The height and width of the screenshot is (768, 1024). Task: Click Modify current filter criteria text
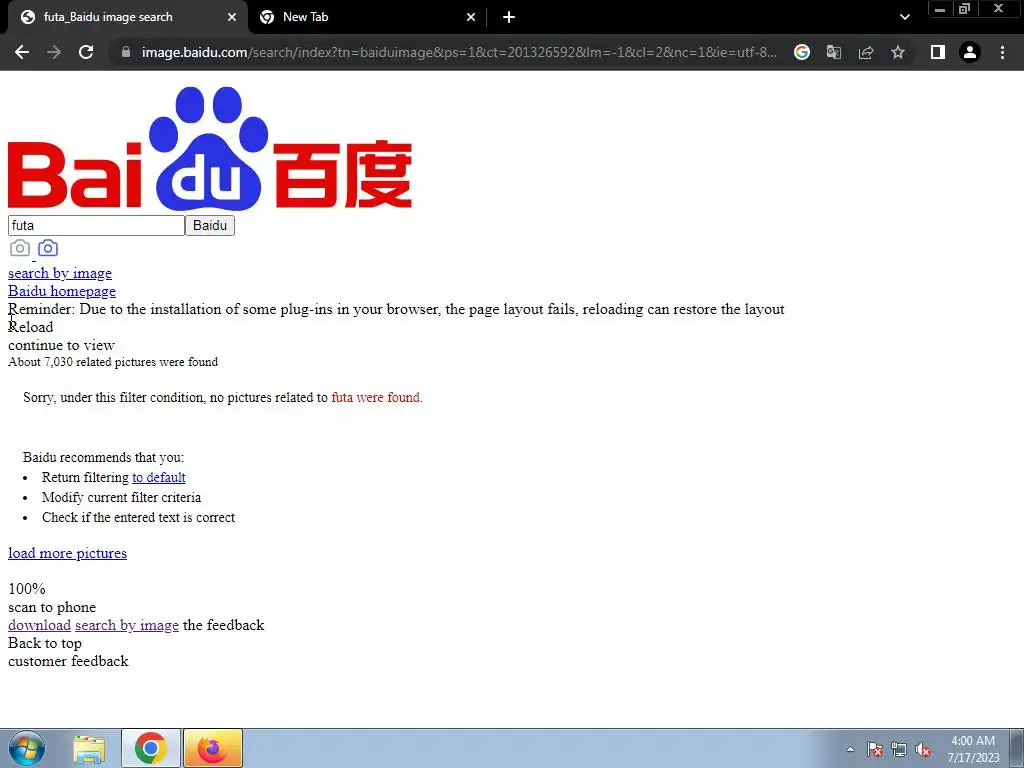pyautogui.click(x=121, y=498)
